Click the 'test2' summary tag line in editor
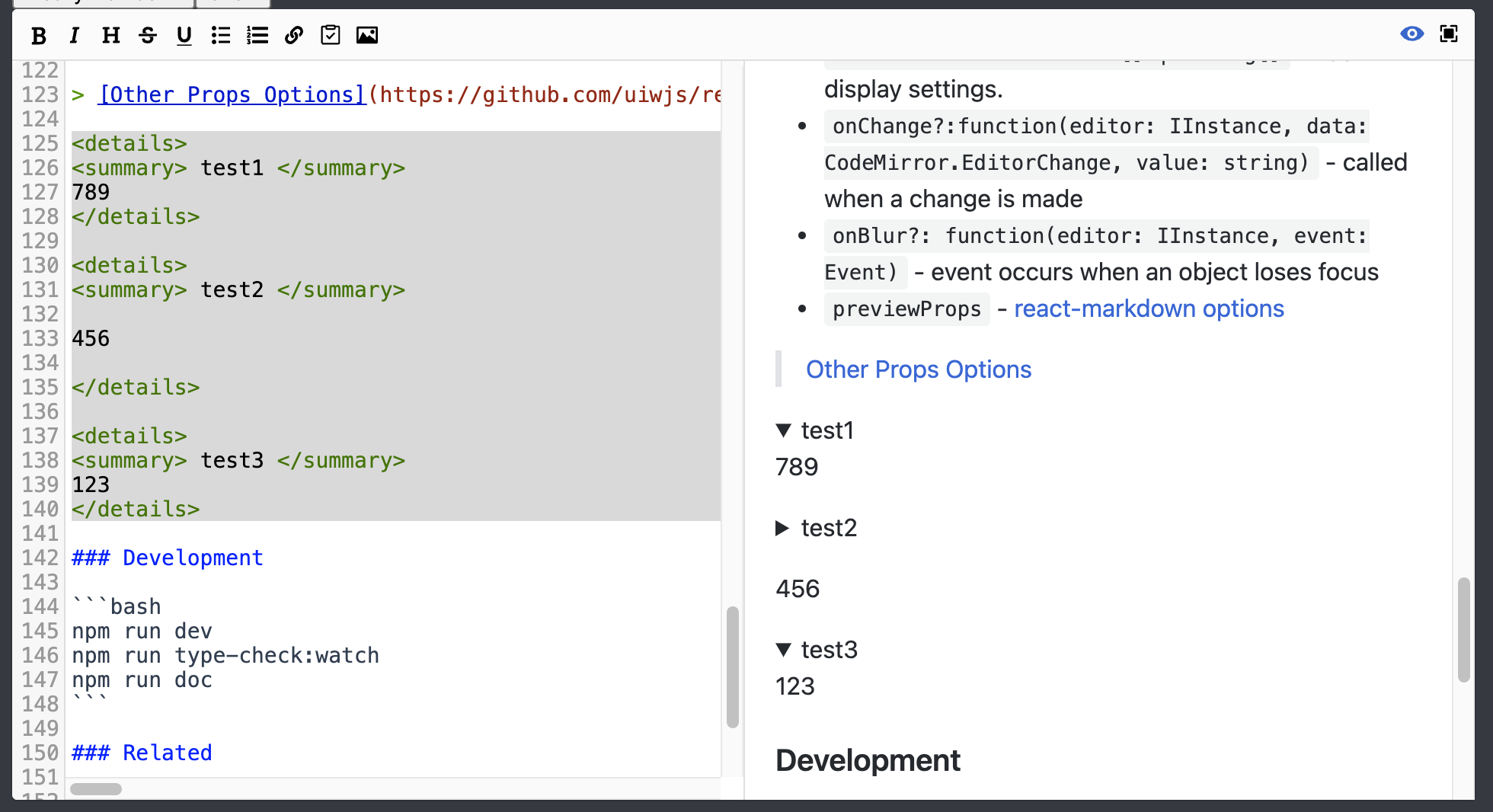 238,289
